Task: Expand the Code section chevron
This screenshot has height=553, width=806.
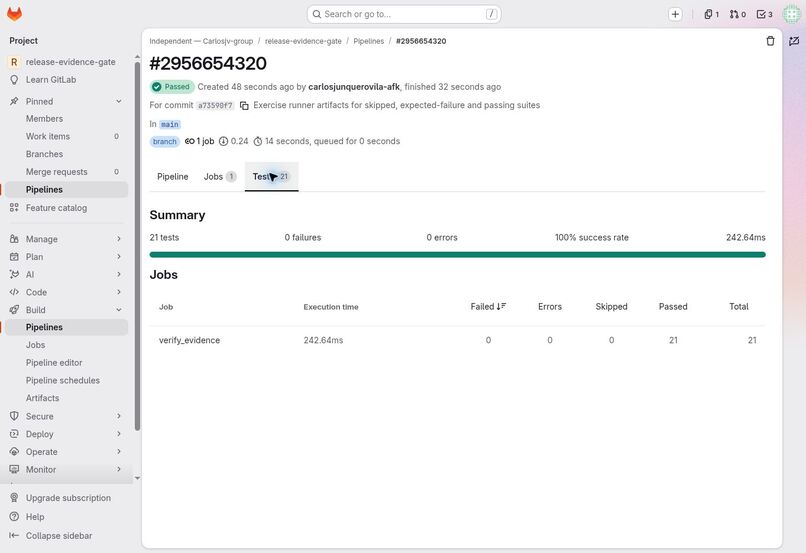Action: [x=119, y=292]
